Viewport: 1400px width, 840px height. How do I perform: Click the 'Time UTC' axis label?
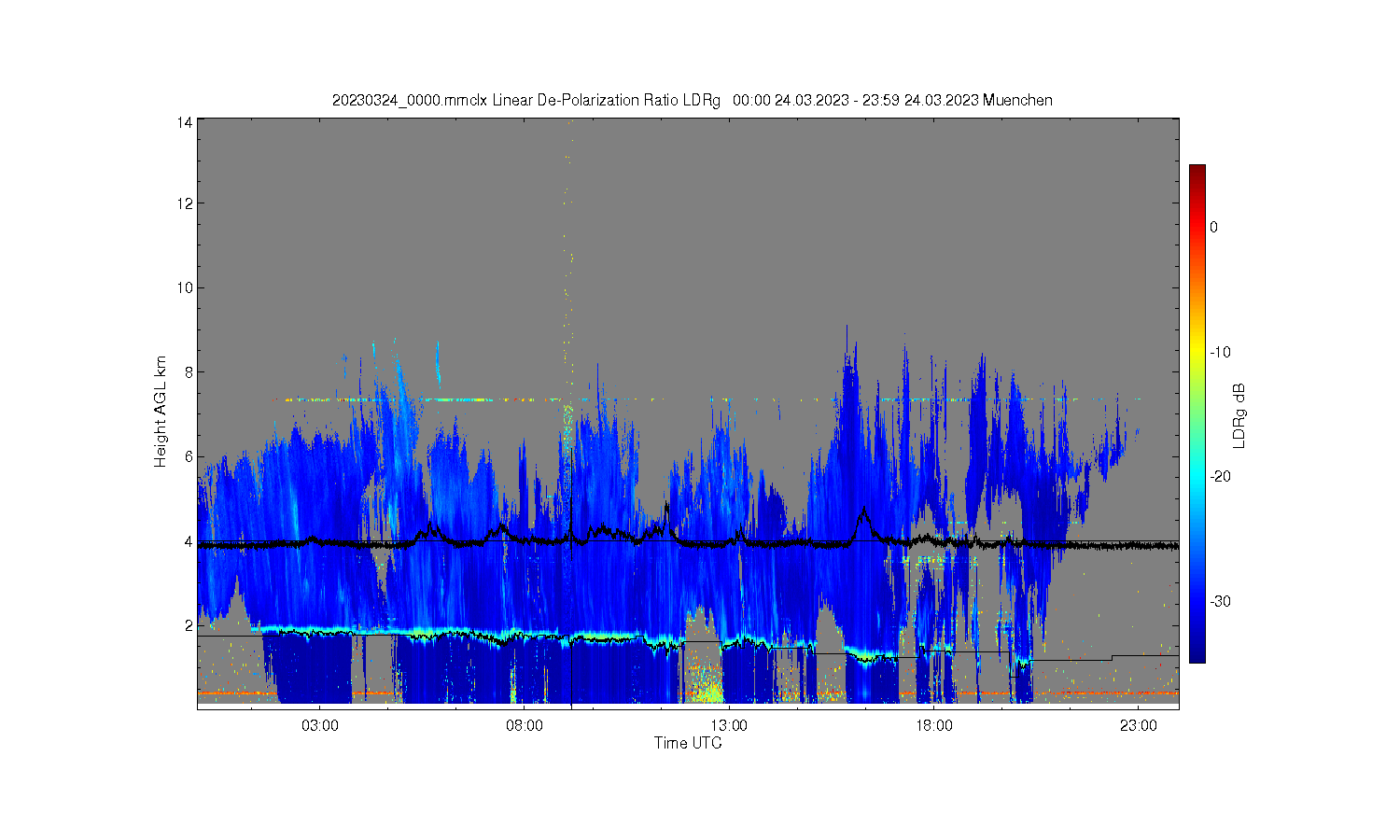point(688,743)
